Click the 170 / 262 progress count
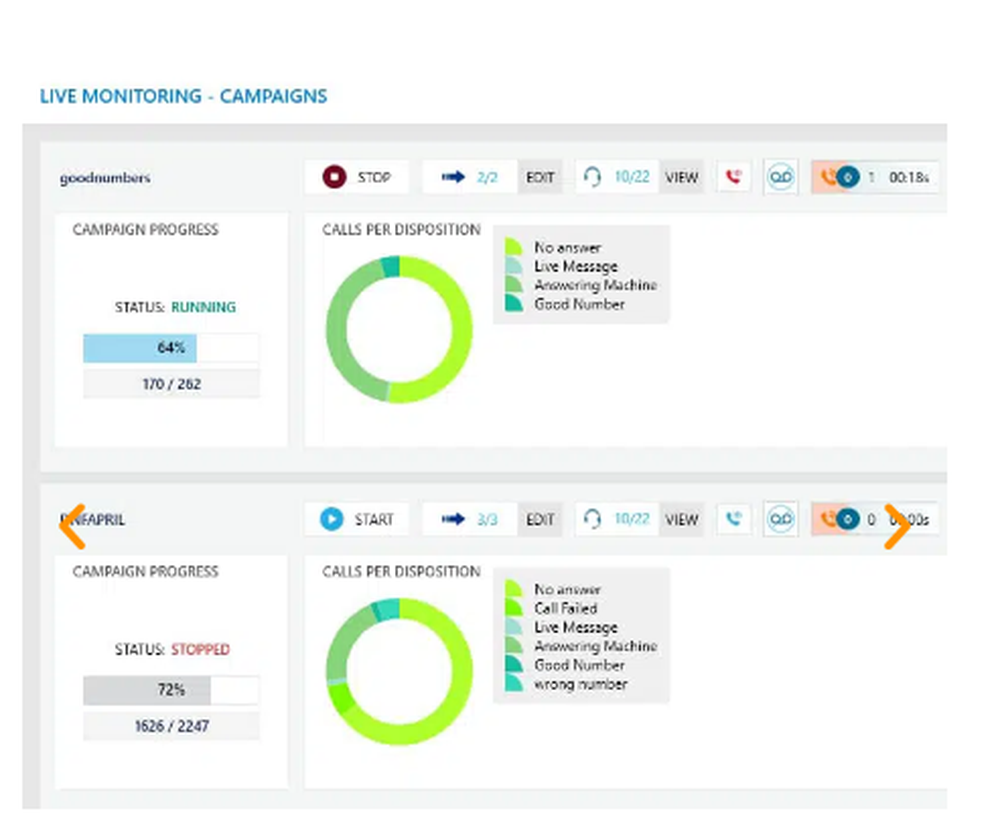1000x817 pixels. 171,384
